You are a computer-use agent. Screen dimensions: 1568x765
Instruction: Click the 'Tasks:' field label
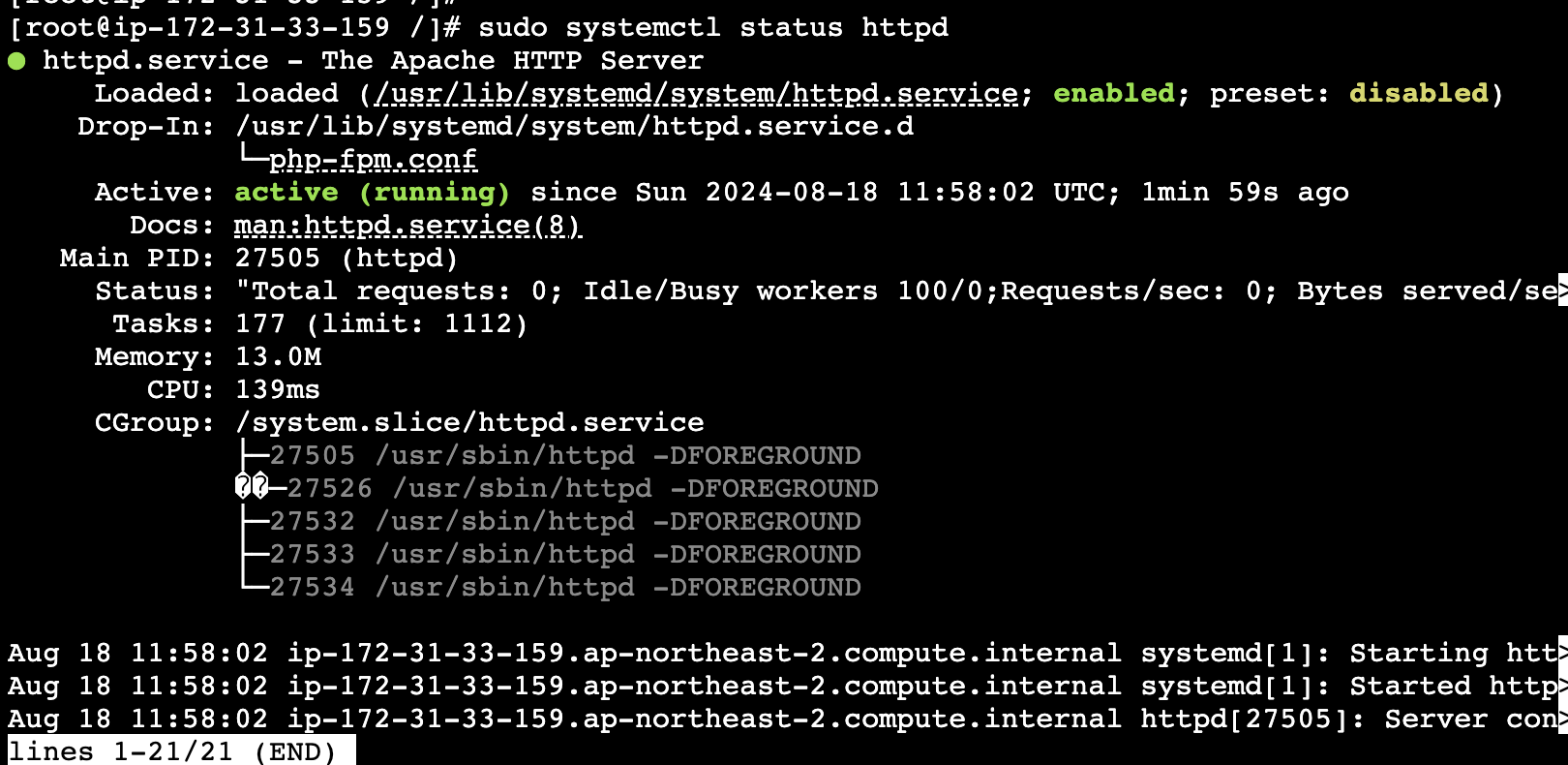(163, 324)
